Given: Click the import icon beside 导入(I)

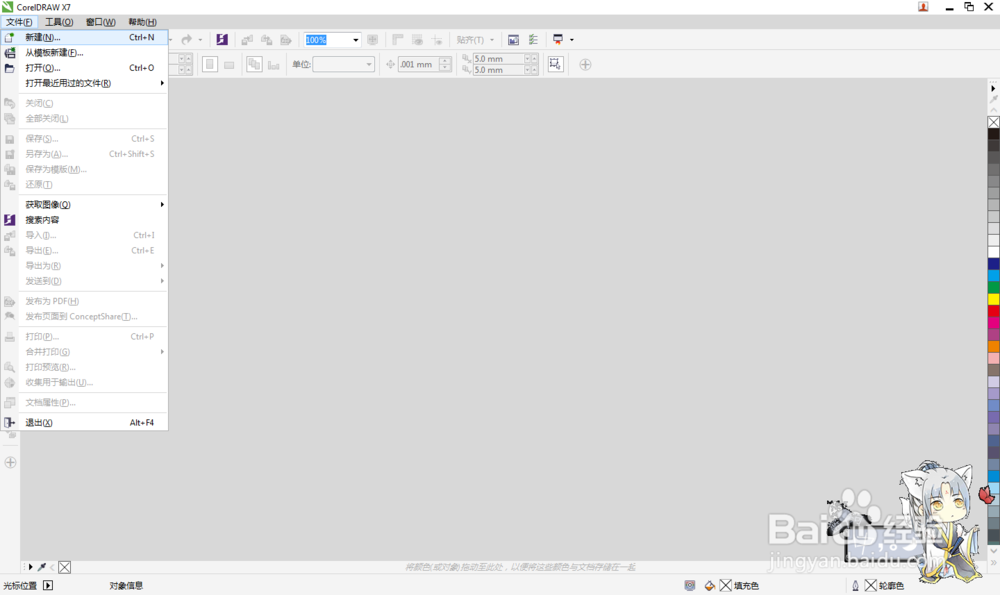Looking at the screenshot, I should [x=9, y=235].
